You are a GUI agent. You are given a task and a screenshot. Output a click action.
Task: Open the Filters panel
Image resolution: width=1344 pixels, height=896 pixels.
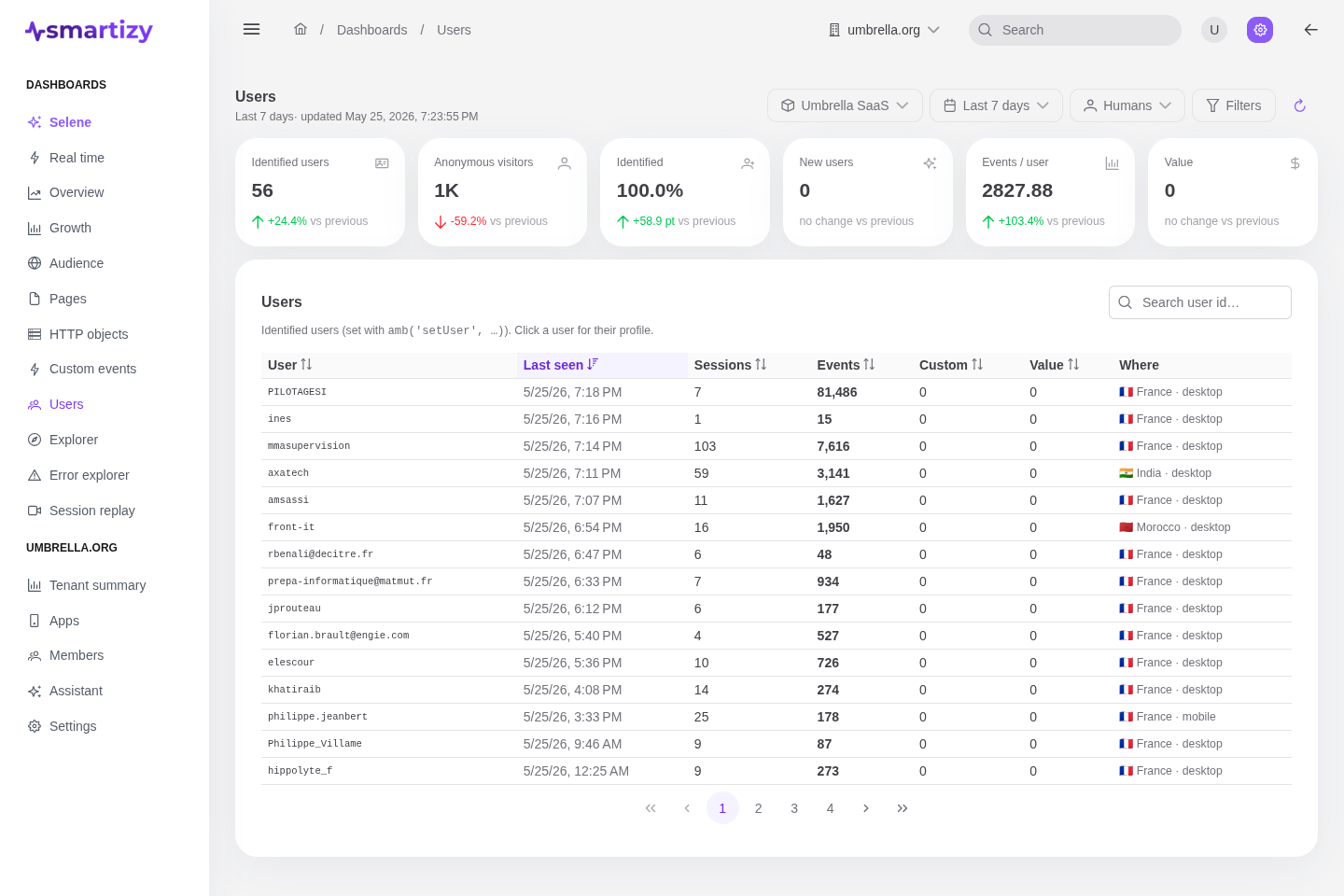pyautogui.click(x=1234, y=105)
